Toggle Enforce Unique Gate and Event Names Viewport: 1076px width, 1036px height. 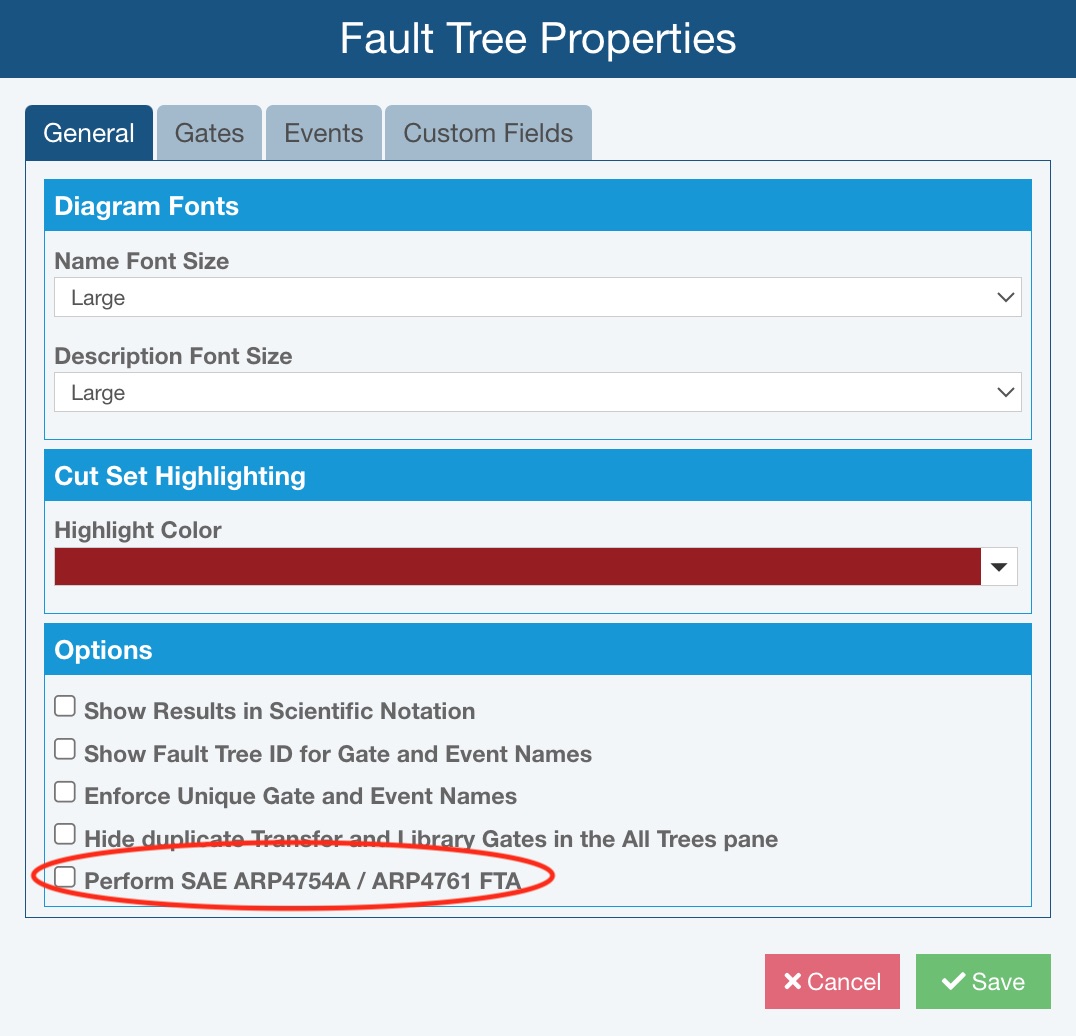[65, 792]
